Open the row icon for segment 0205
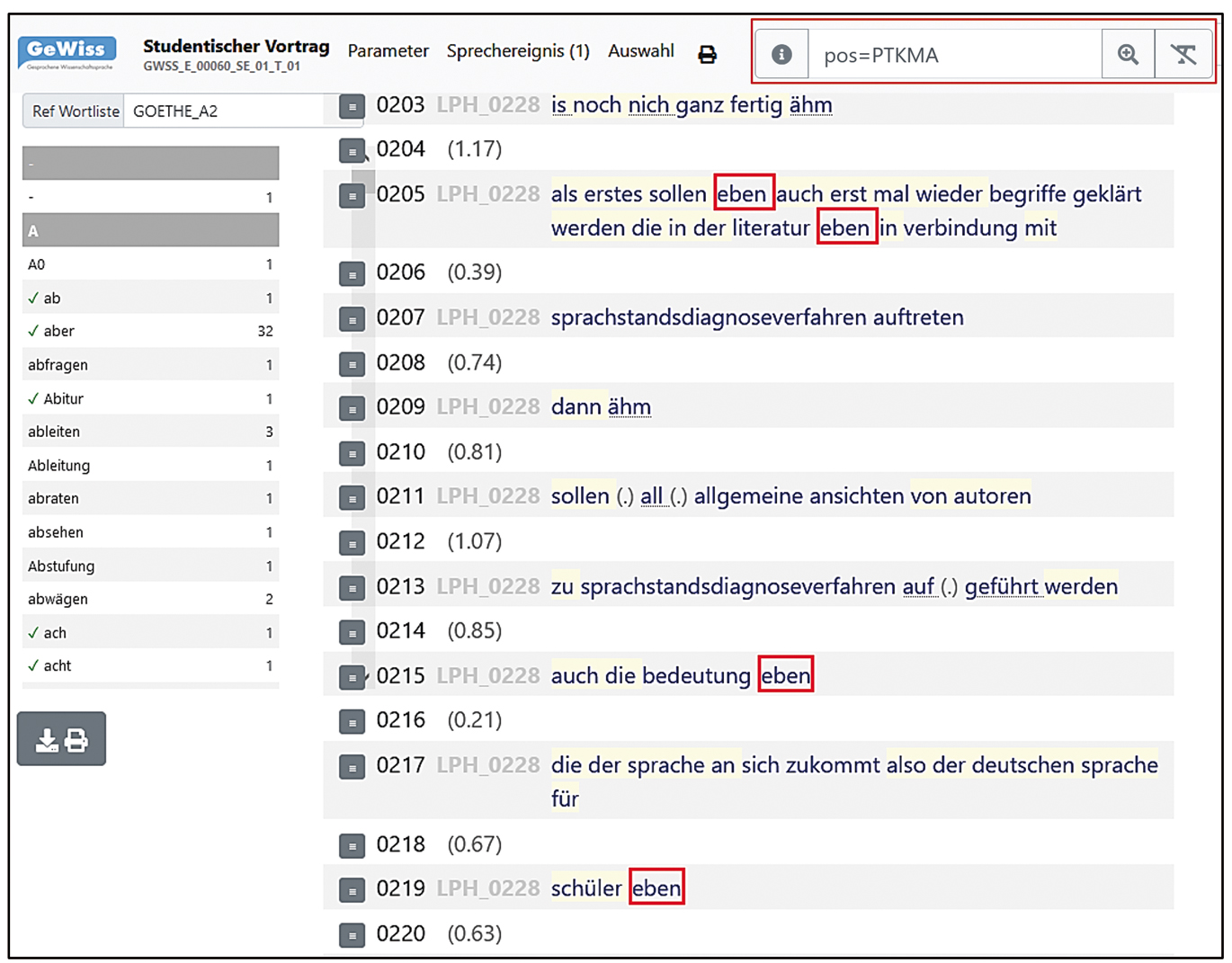This screenshot has width=1232, height=963. 352,195
